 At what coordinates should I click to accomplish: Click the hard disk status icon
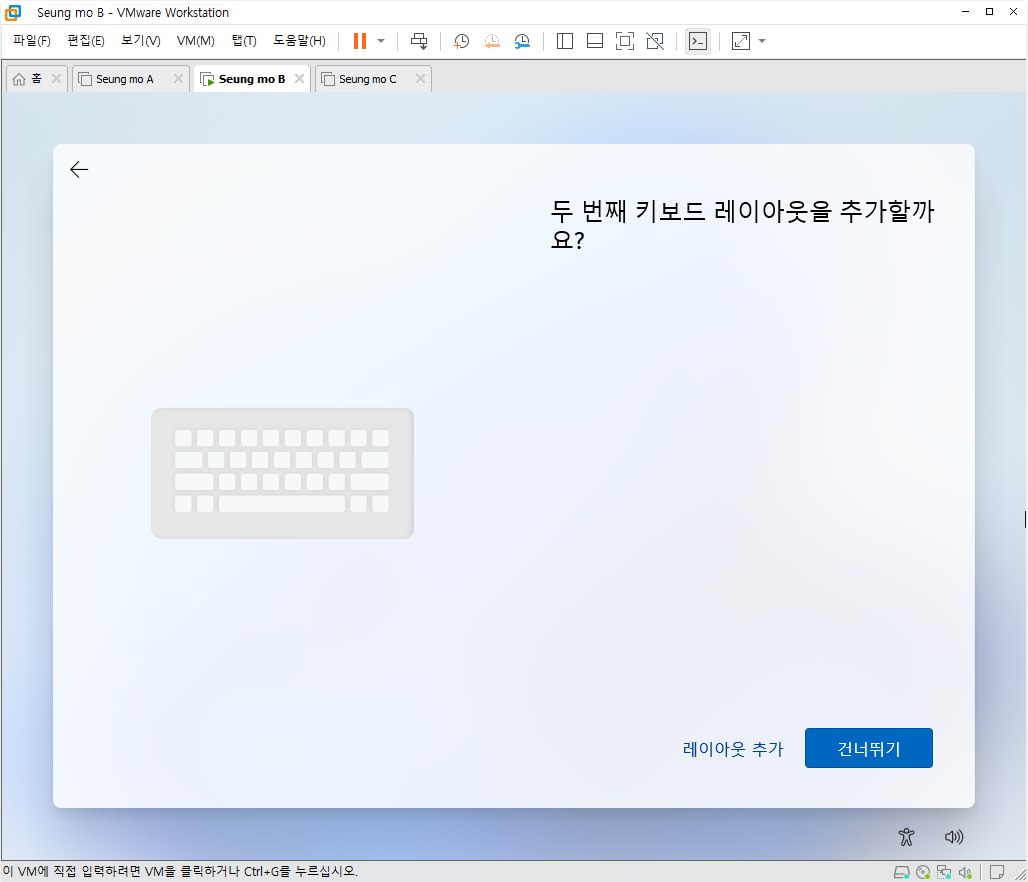tap(902, 872)
